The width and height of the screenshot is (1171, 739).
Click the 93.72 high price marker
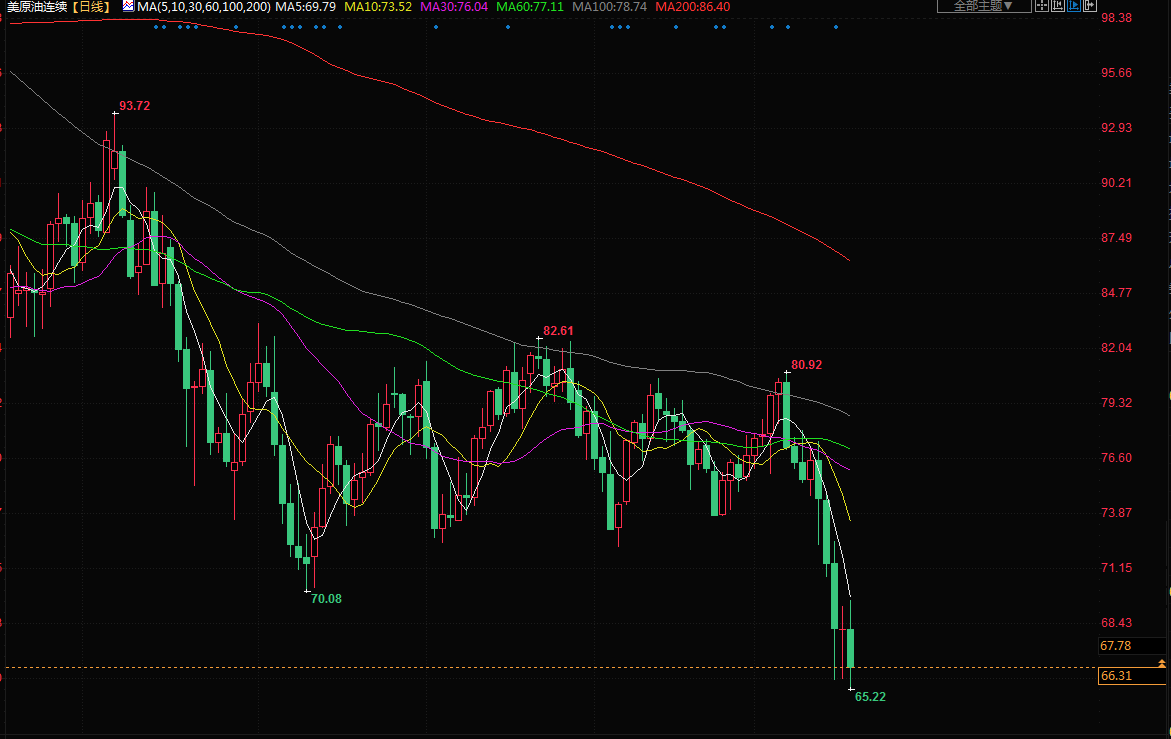(x=134, y=105)
